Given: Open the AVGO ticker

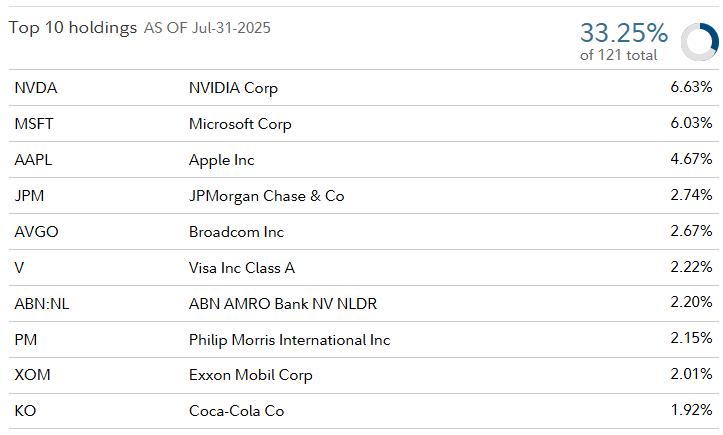Looking at the screenshot, I should pyautogui.click(x=36, y=232).
